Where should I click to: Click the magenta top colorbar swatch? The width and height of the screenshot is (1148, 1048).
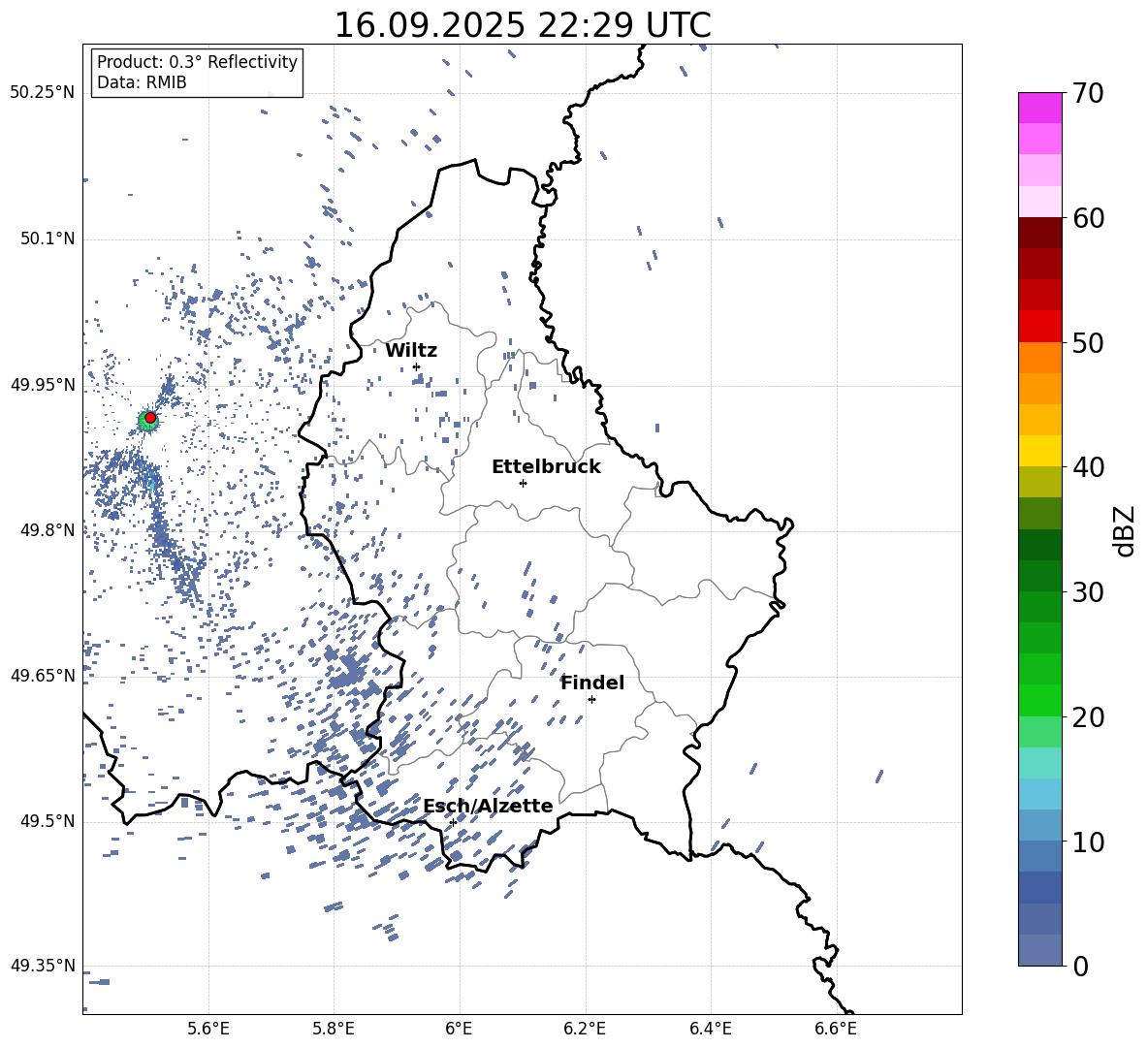click(x=1039, y=108)
